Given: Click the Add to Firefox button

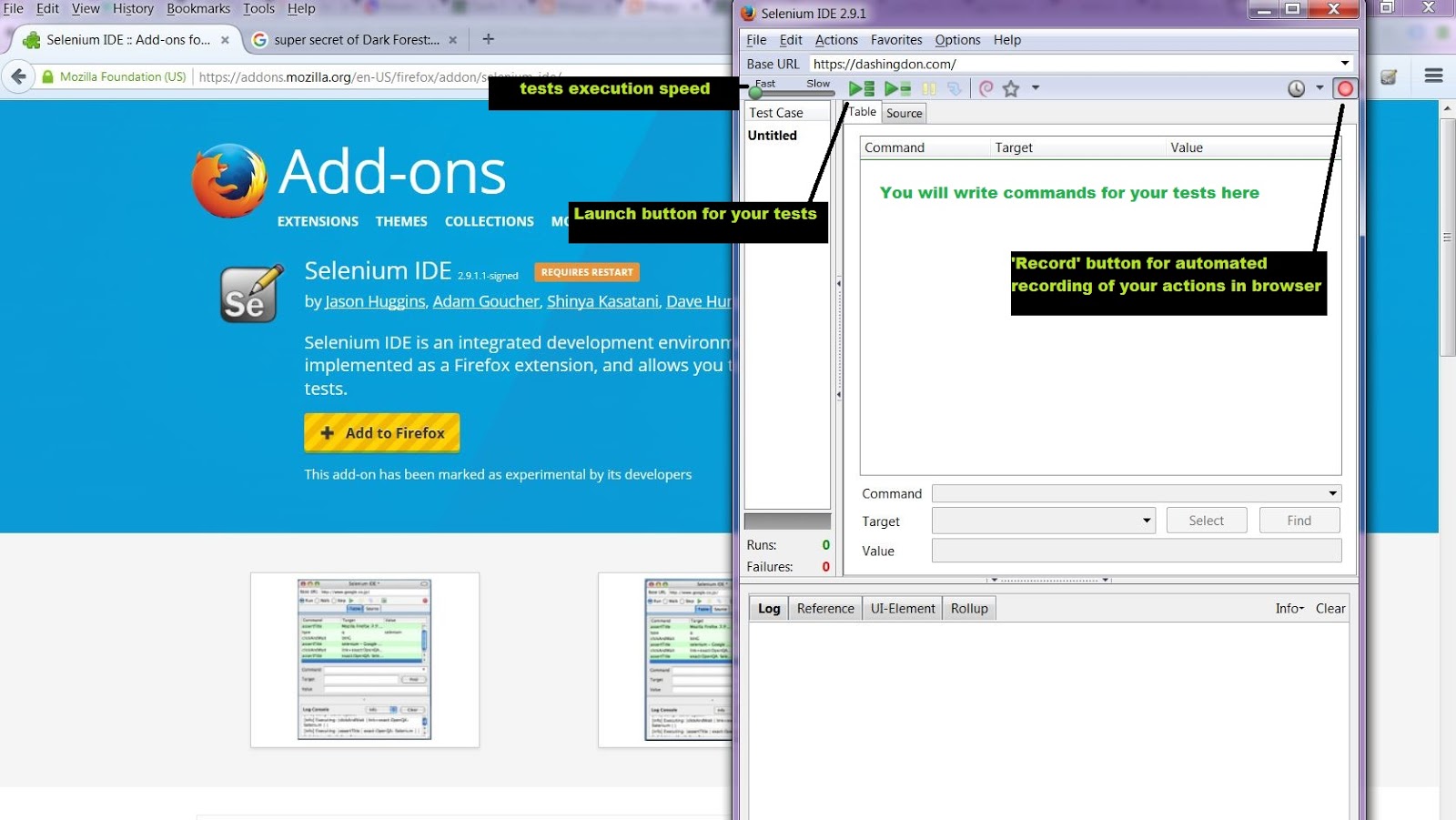Looking at the screenshot, I should (382, 433).
